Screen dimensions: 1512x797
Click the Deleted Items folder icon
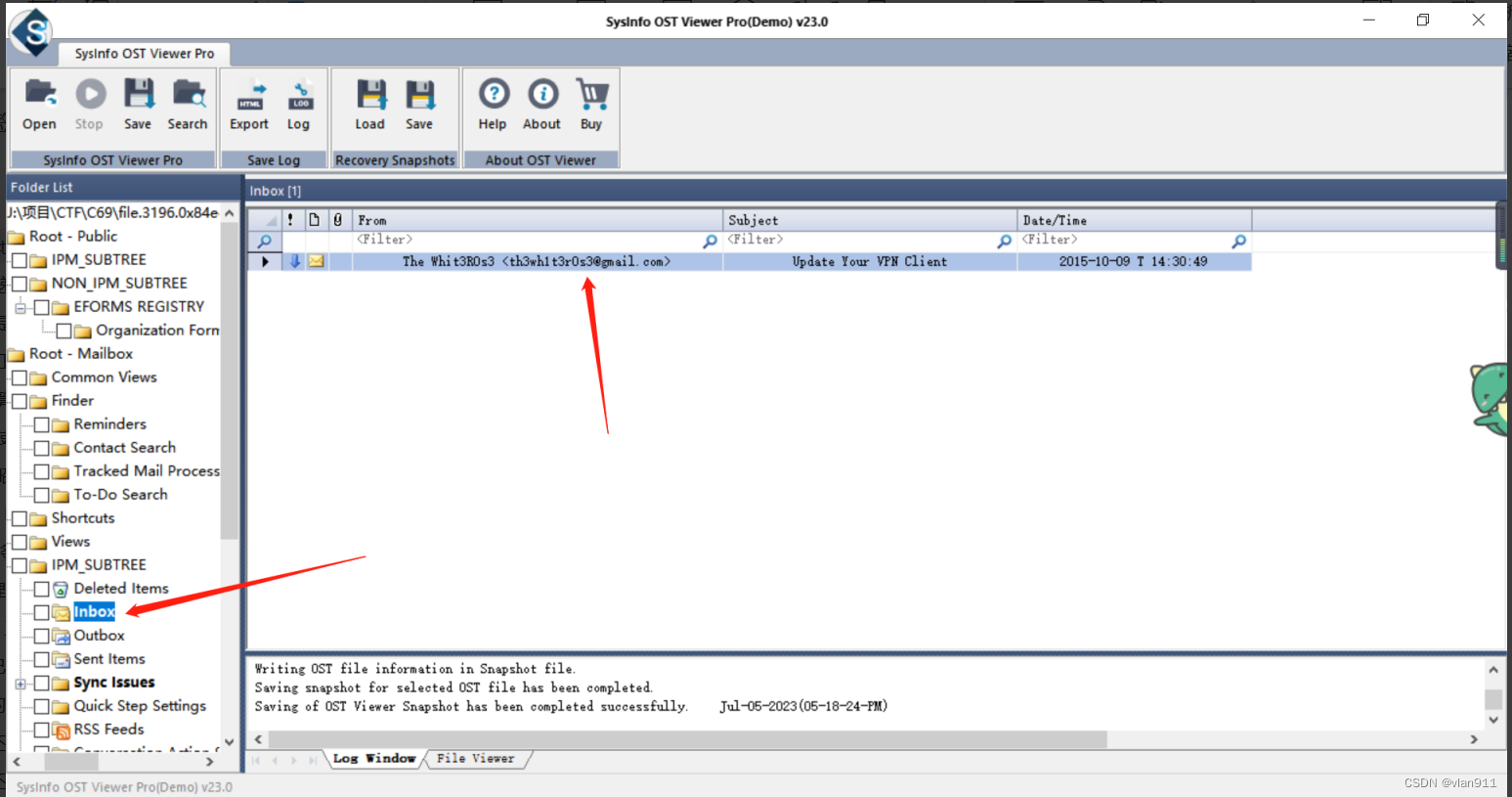[x=61, y=589]
